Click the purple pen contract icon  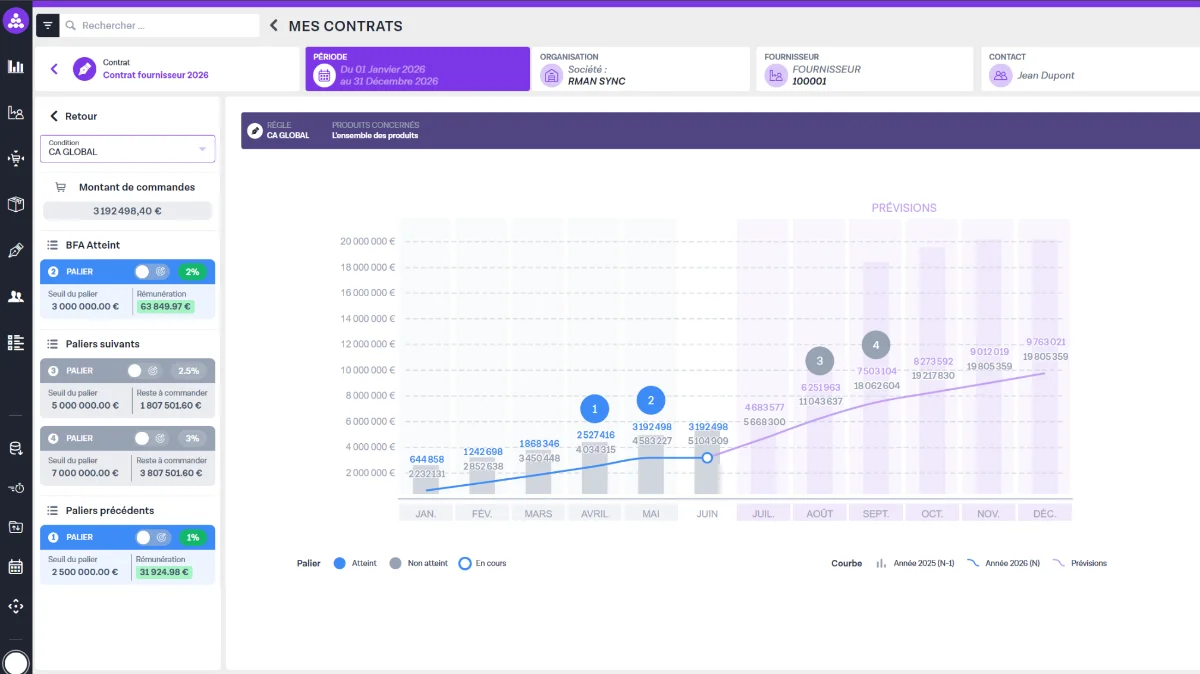[x=85, y=69]
